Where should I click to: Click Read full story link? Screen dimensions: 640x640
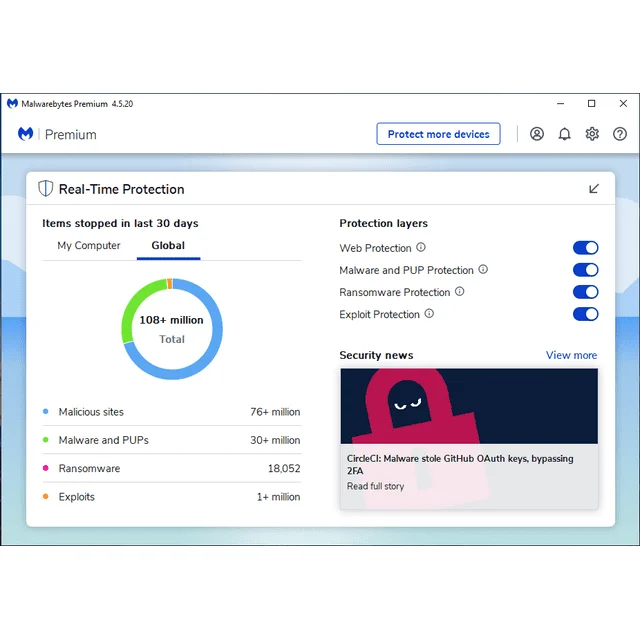click(x=376, y=486)
